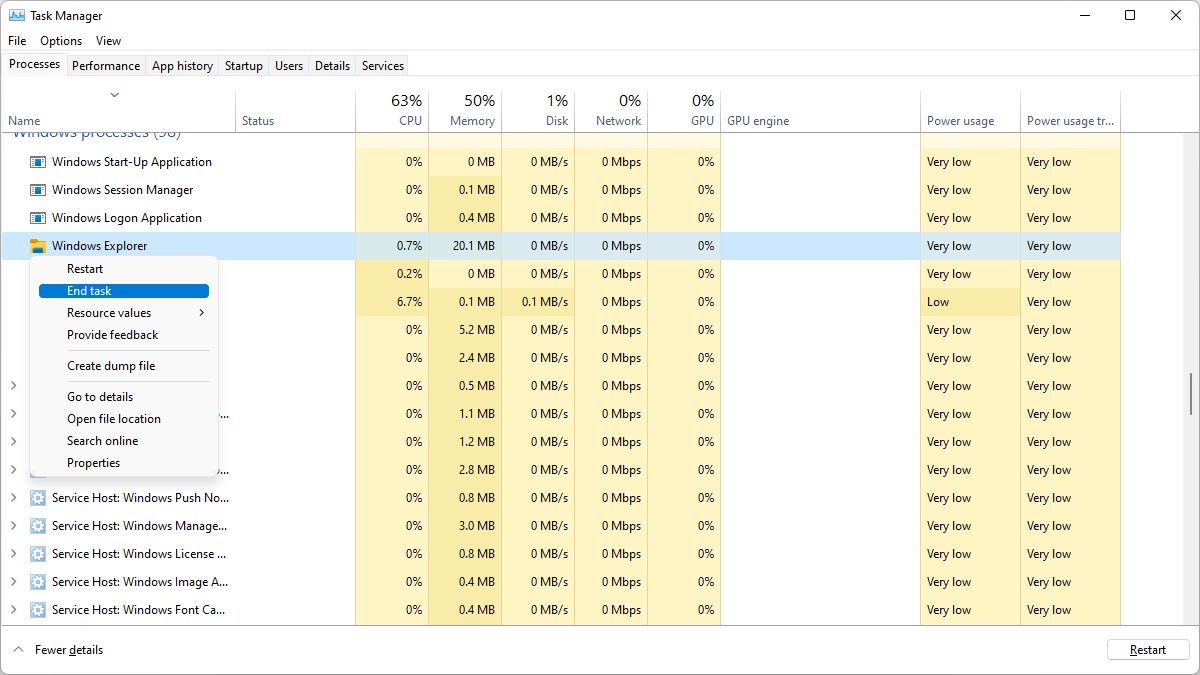This screenshot has height=675, width=1200.
Task: Select Open file location in context menu
Action: pyautogui.click(x=114, y=419)
